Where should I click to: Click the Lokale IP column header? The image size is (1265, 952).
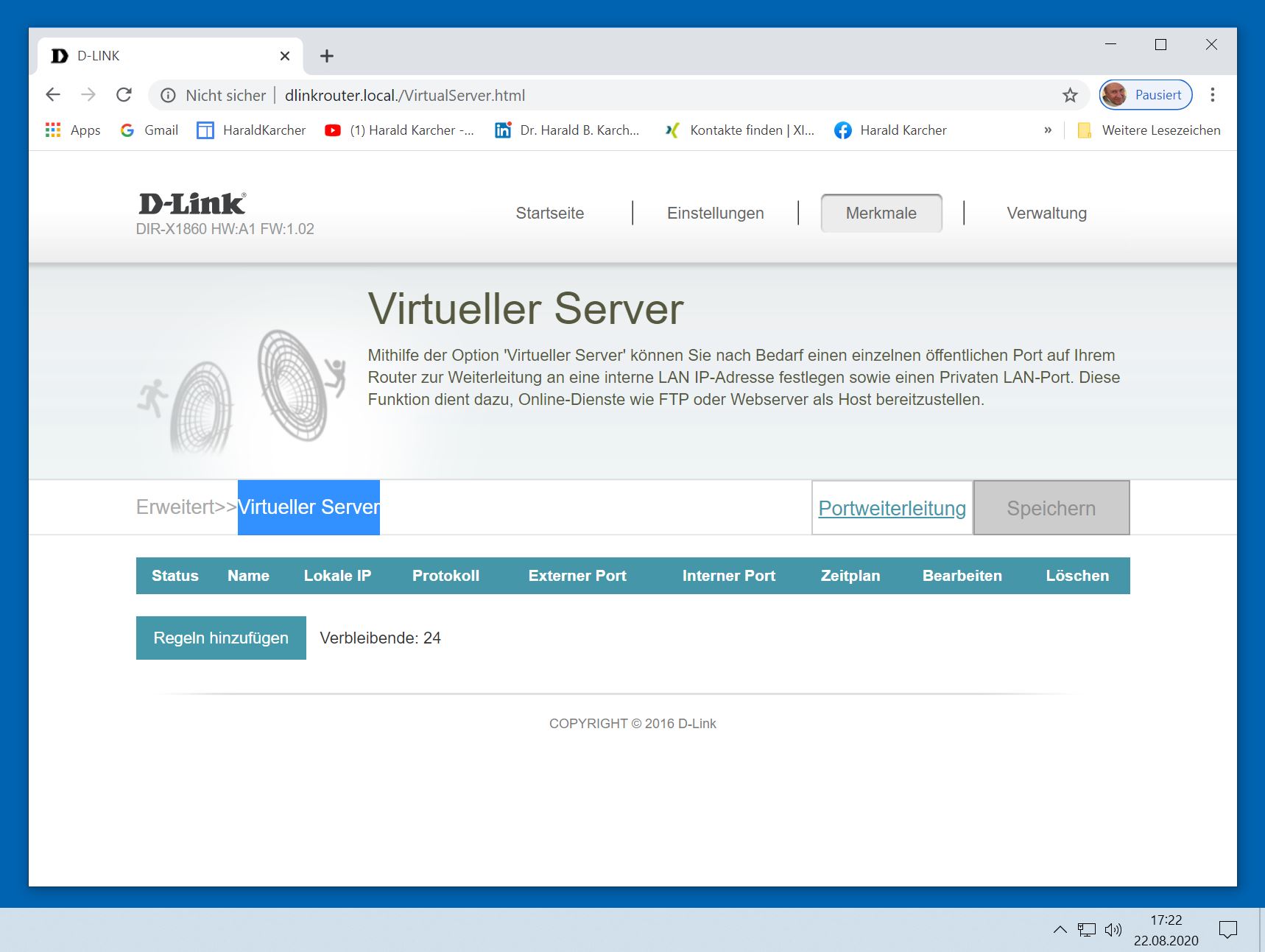tap(337, 576)
